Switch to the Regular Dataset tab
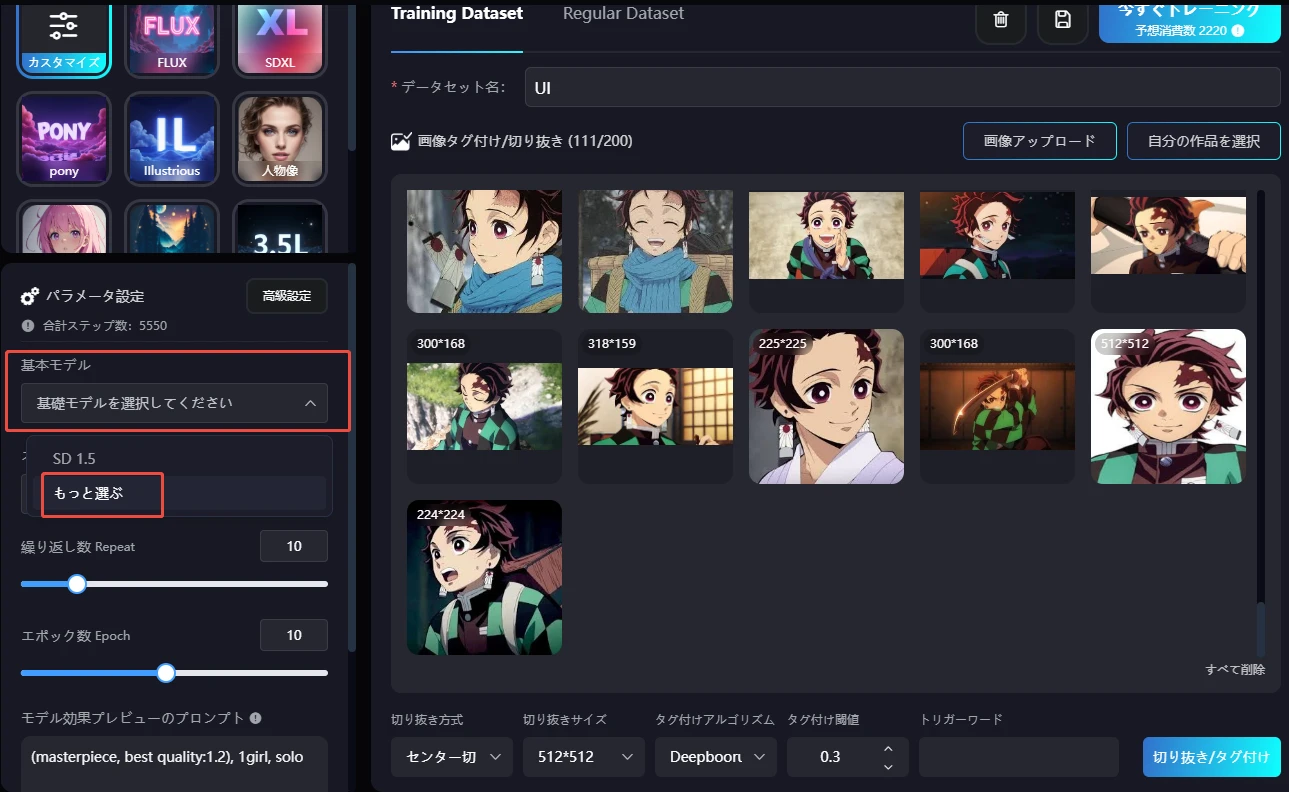 click(623, 14)
